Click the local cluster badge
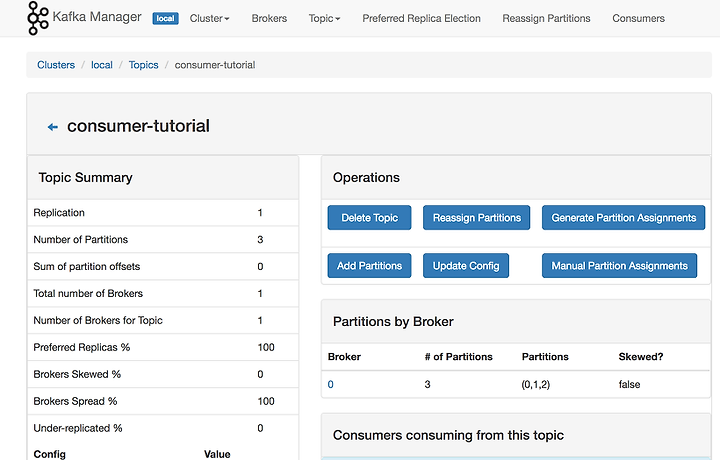This screenshot has height=460, width=720. click(x=165, y=18)
